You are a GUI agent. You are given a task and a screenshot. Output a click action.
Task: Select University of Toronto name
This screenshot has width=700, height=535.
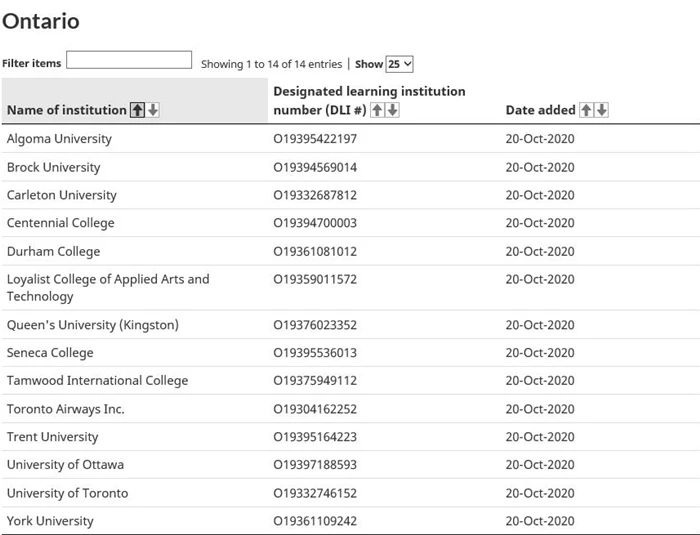click(67, 493)
